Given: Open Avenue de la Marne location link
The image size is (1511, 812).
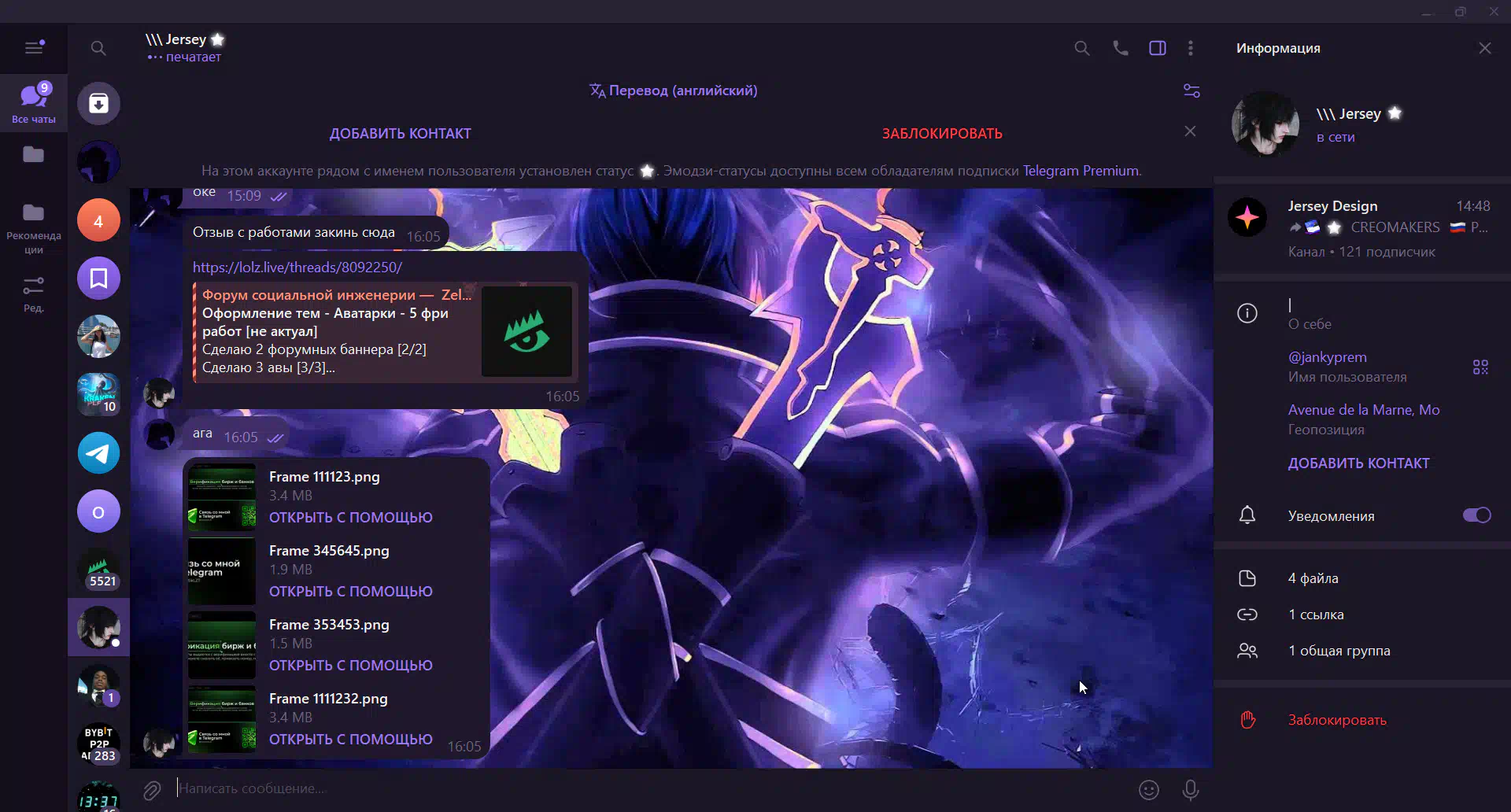Looking at the screenshot, I should tap(1364, 410).
